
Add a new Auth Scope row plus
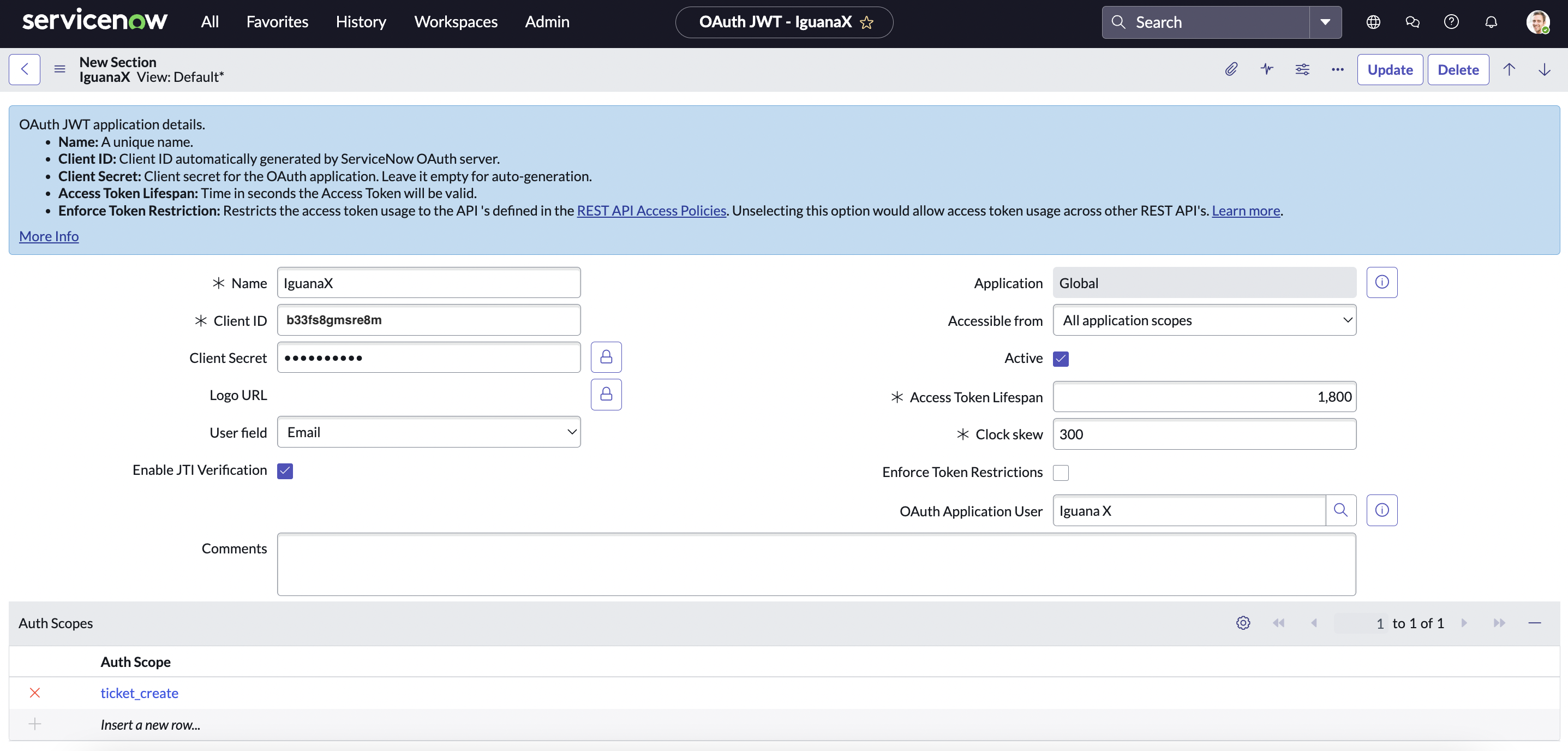pyautogui.click(x=35, y=724)
